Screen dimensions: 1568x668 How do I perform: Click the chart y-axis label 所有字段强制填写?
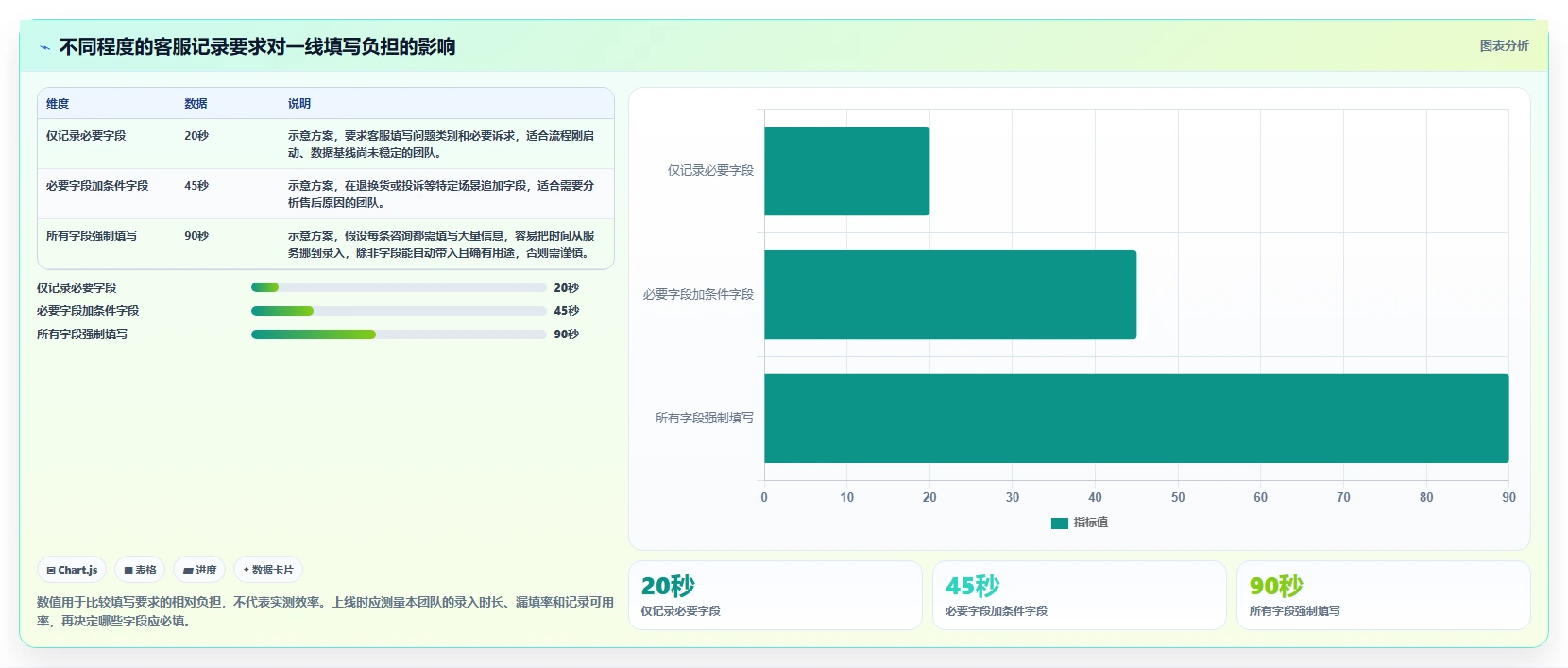[705, 418]
